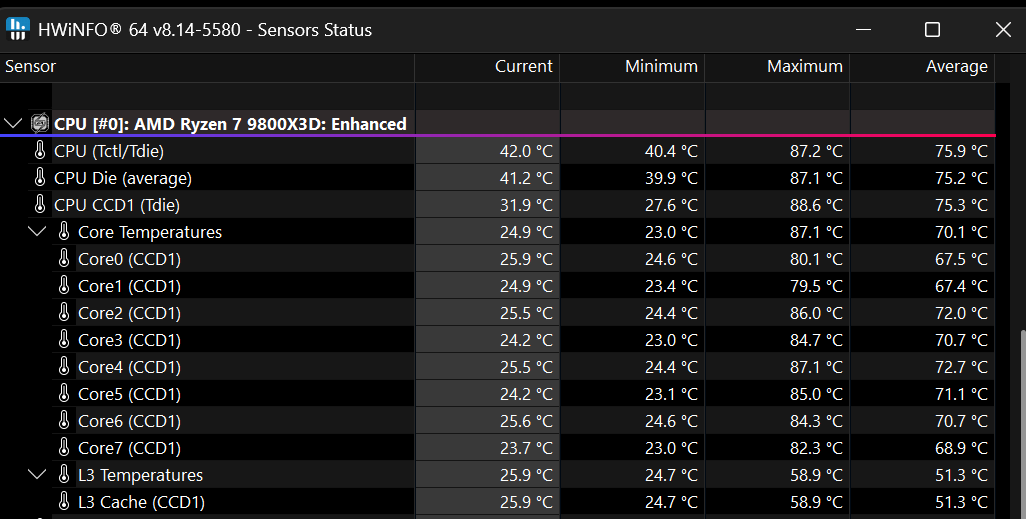
Task: Select the Core7 (CCD1) row label
Action: [x=130, y=448]
